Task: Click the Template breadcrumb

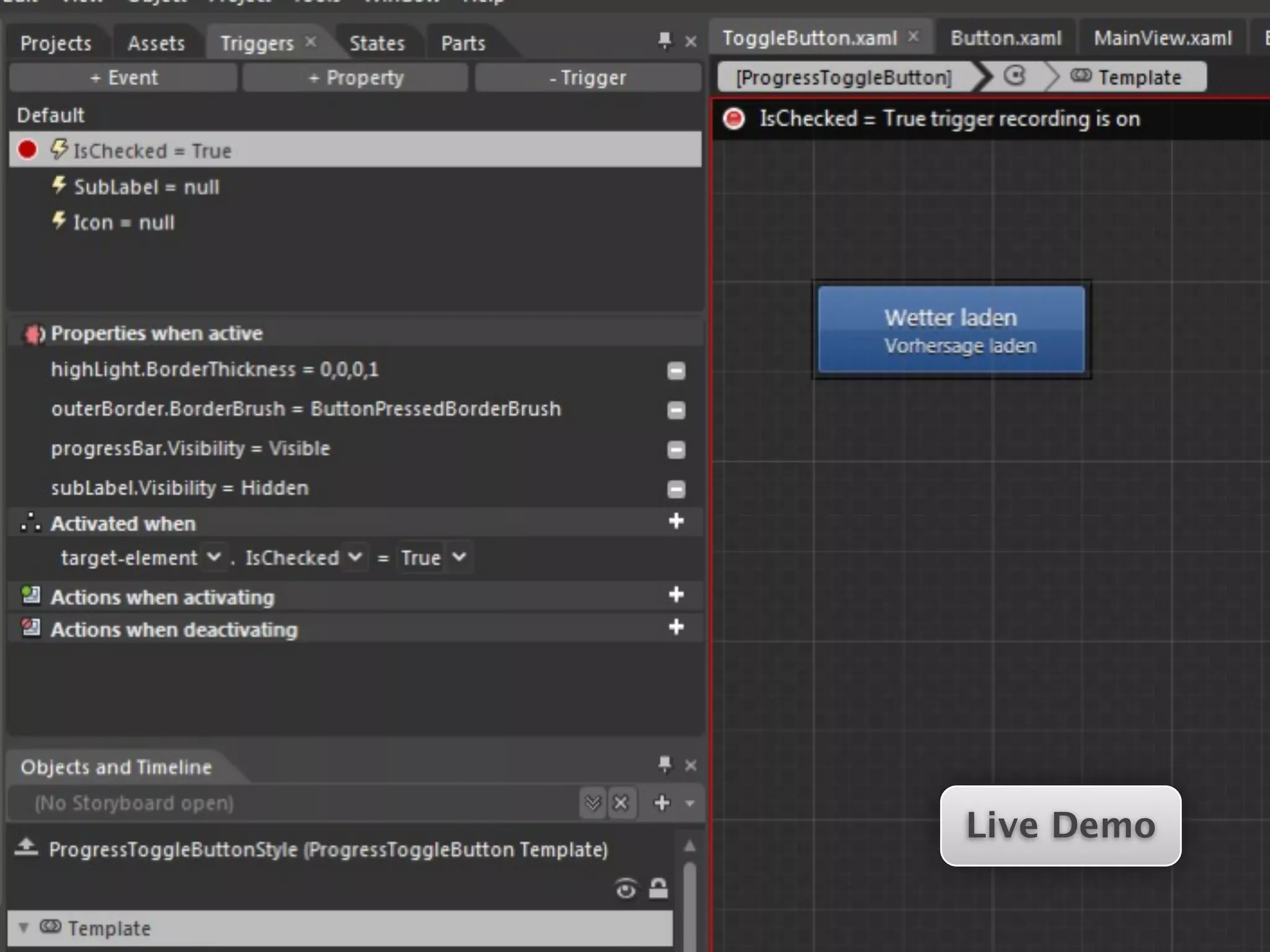Action: point(1126,77)
